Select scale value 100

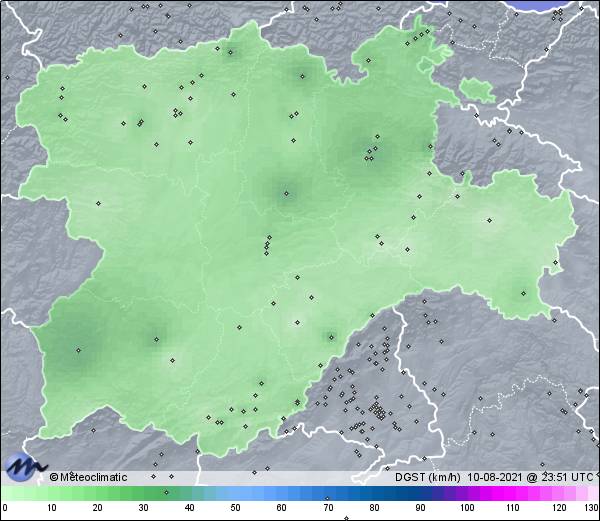(467, 508)
